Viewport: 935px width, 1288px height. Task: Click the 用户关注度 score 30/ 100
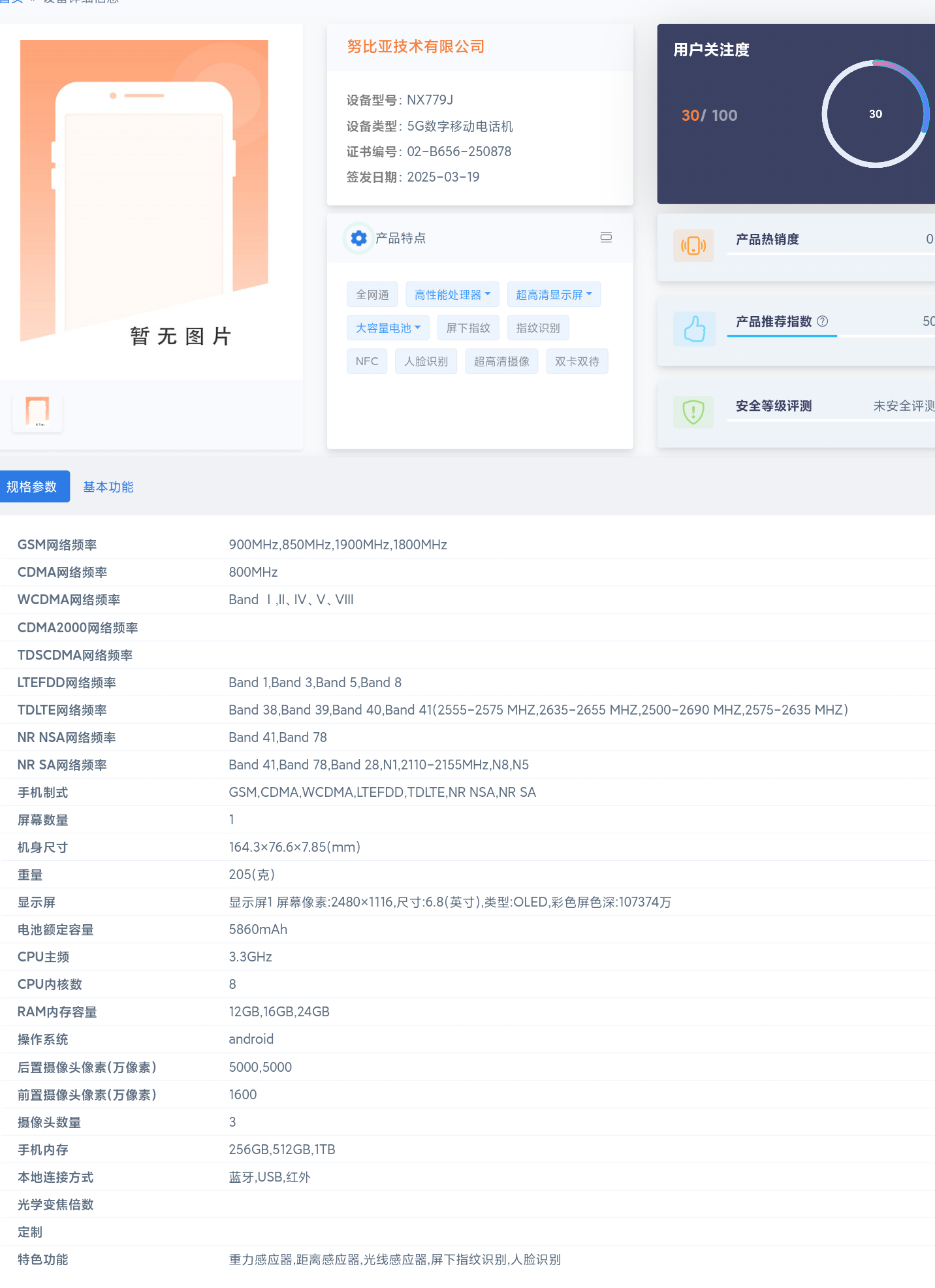click(x=710, y=116)
